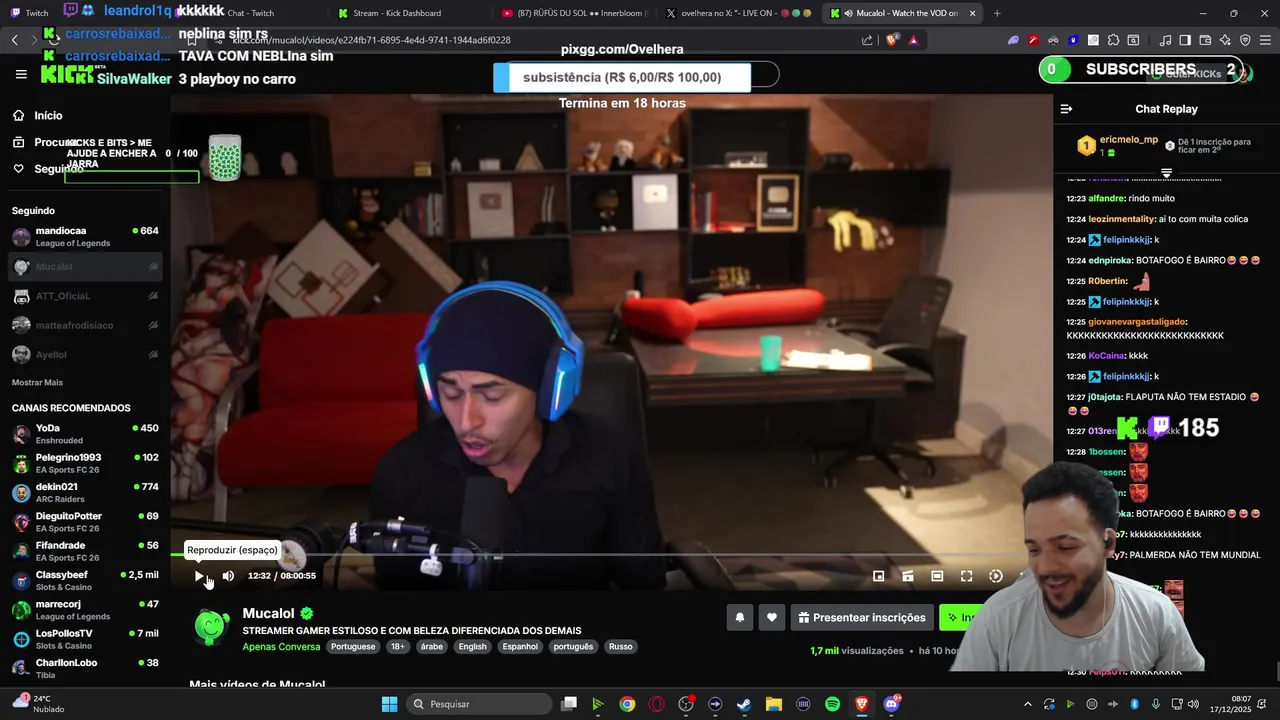Open the Apenas Conversa category link
This screenshot has height=720, width=1280.
[x=281, y=647]
